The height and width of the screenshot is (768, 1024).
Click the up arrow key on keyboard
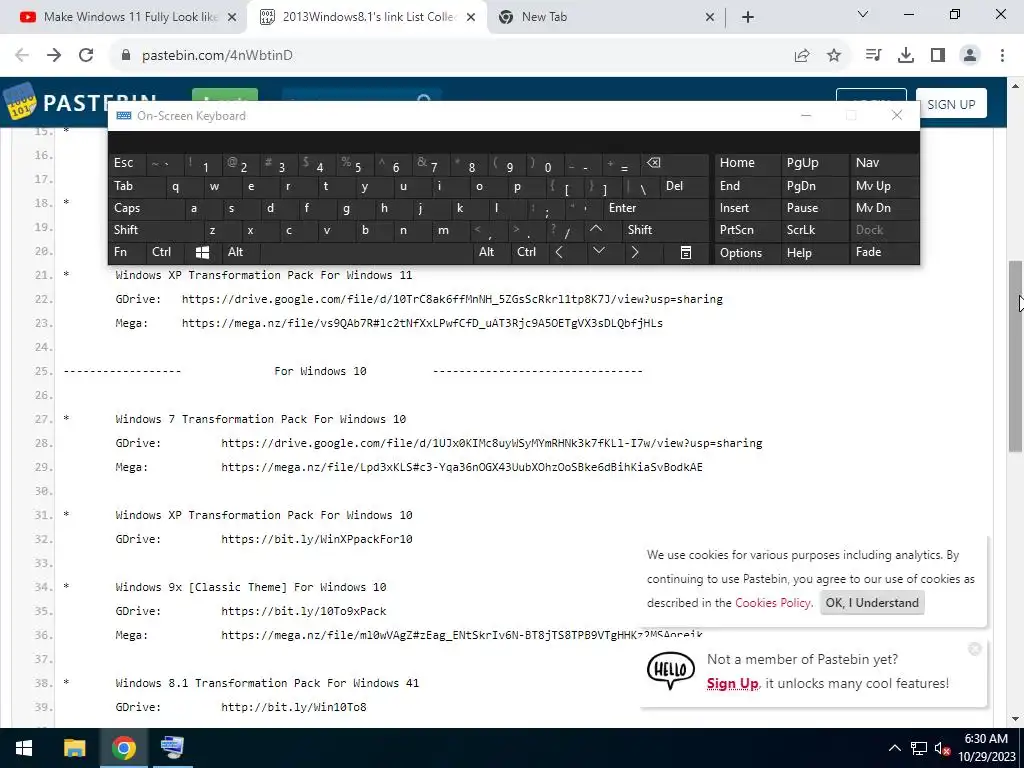pos(596,230)
